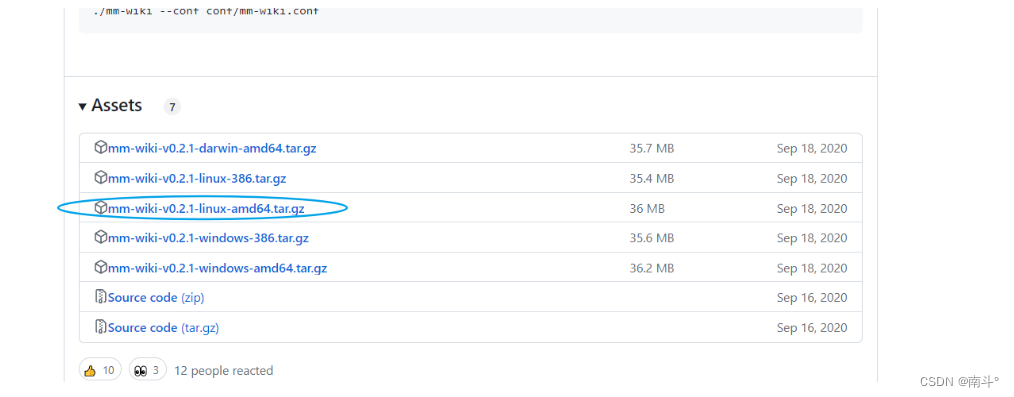The image size is (1014, 397).
Task: Collapse the Assets section triangle
Action: 83,107
